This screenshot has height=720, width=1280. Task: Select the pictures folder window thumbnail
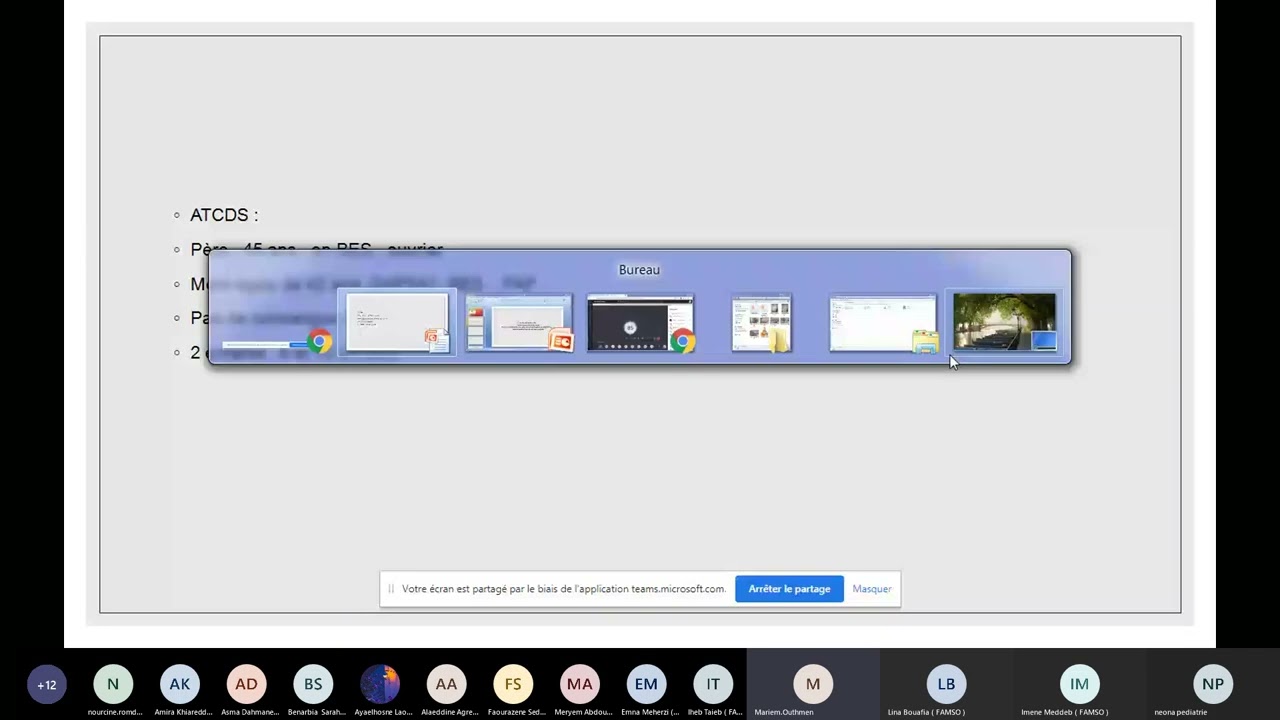[762, 322]
